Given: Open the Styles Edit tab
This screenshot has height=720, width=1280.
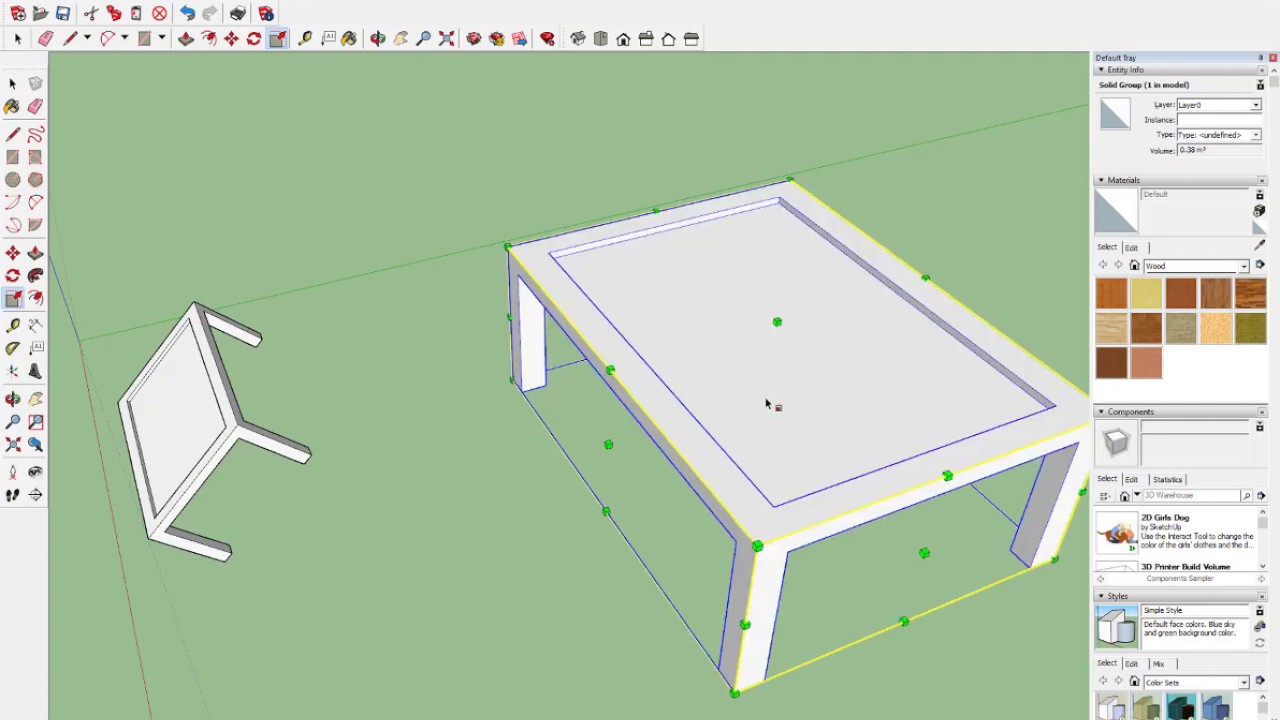Looking at the screenshot, I should point(1131,663).
